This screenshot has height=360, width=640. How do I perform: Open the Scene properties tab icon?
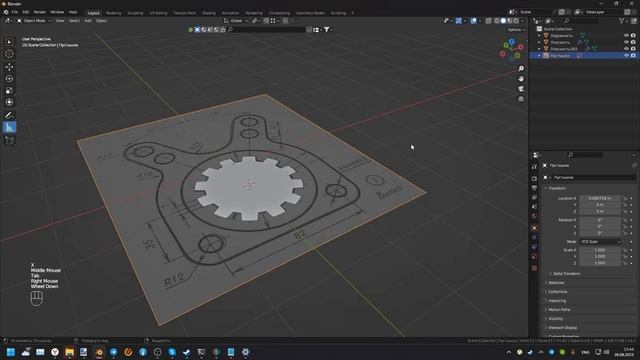point(534,207)
